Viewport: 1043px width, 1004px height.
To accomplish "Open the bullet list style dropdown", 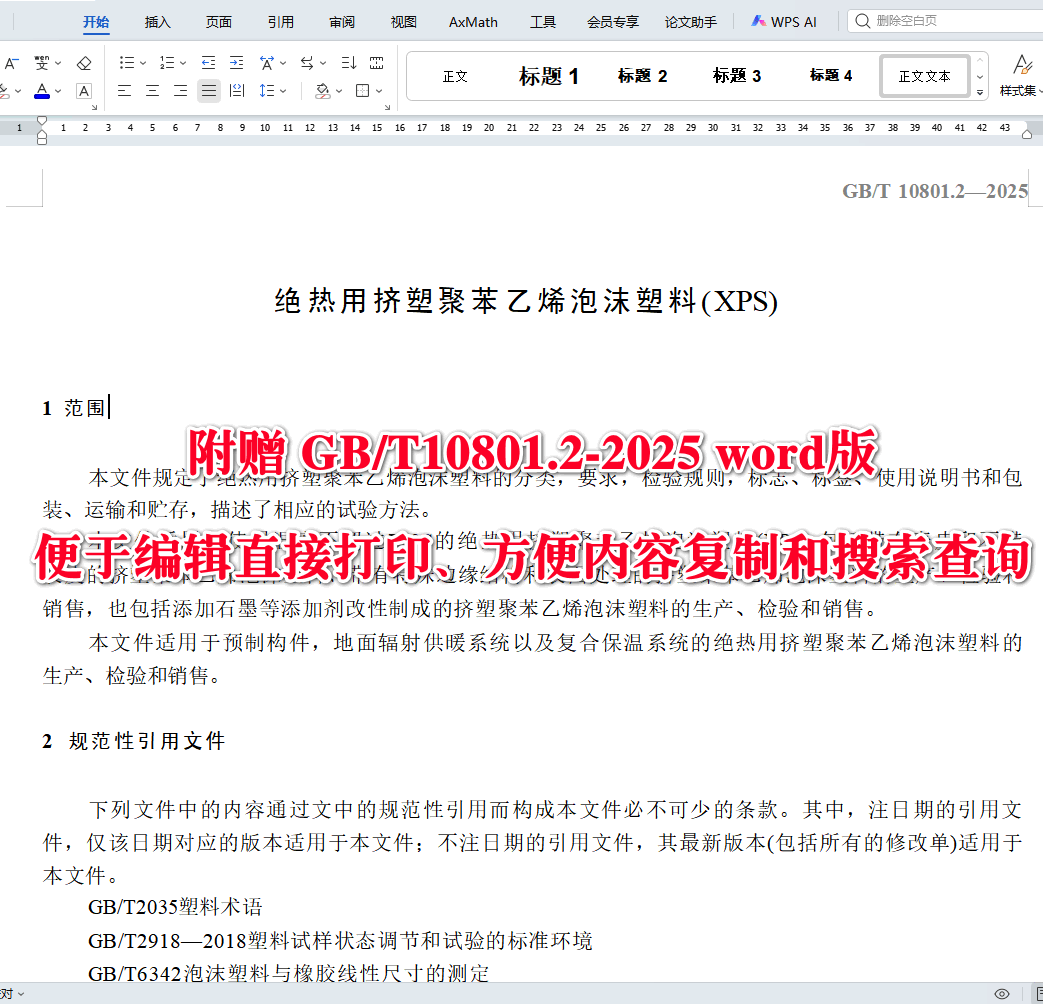I will [143, 63].
